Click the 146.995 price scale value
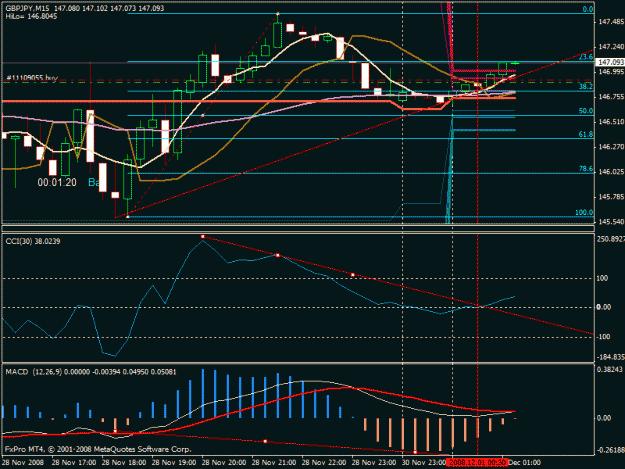Image resolution: width=625 pixels, height=469 pixels. pyautogui.click(x=611, y=72)
